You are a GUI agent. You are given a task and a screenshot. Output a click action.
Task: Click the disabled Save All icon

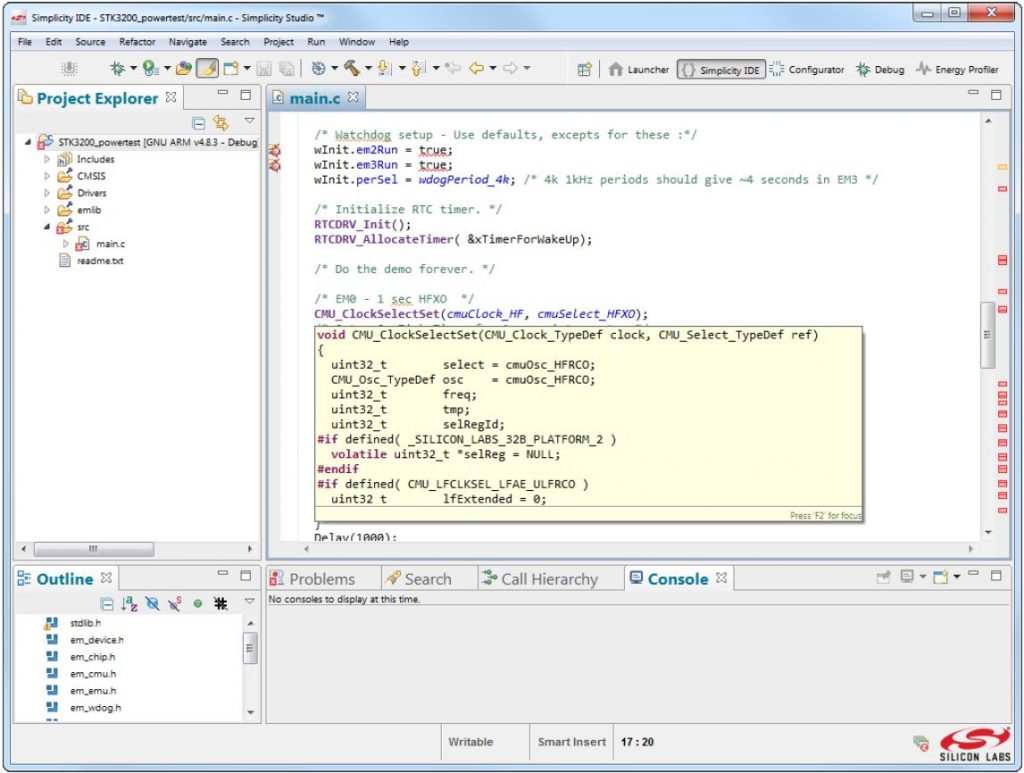[x=286, y=69]
